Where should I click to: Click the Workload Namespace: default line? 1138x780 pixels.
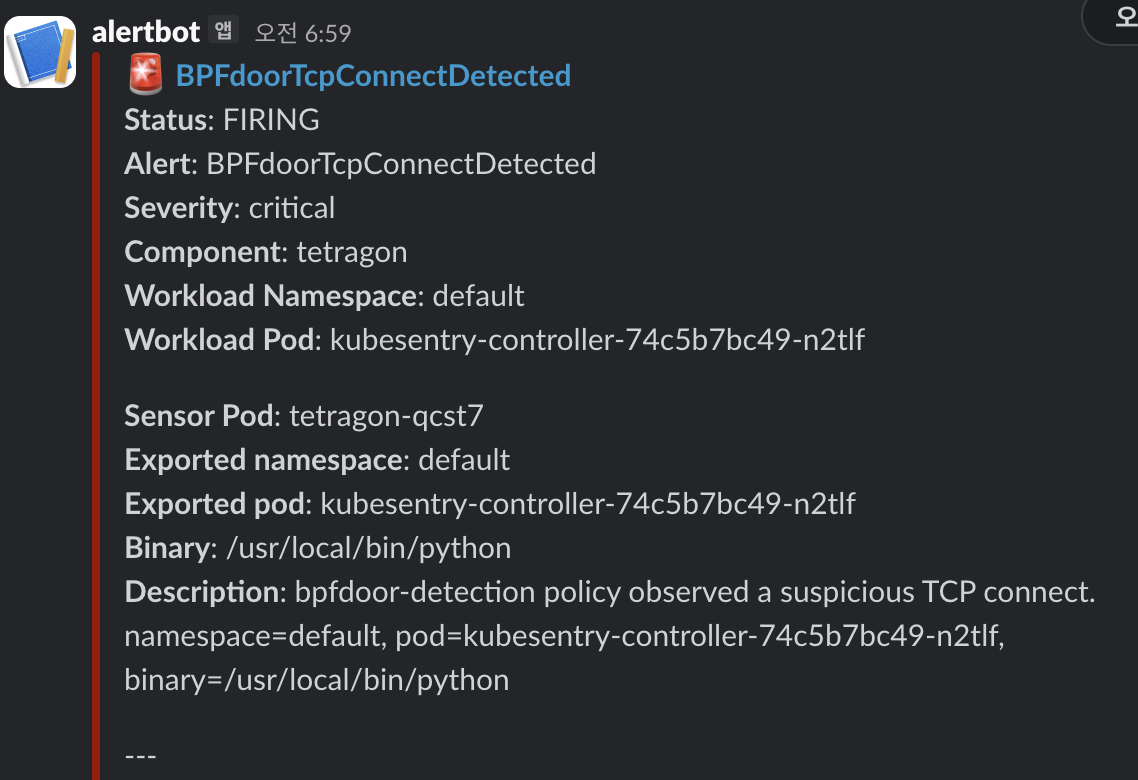(324, 296)
